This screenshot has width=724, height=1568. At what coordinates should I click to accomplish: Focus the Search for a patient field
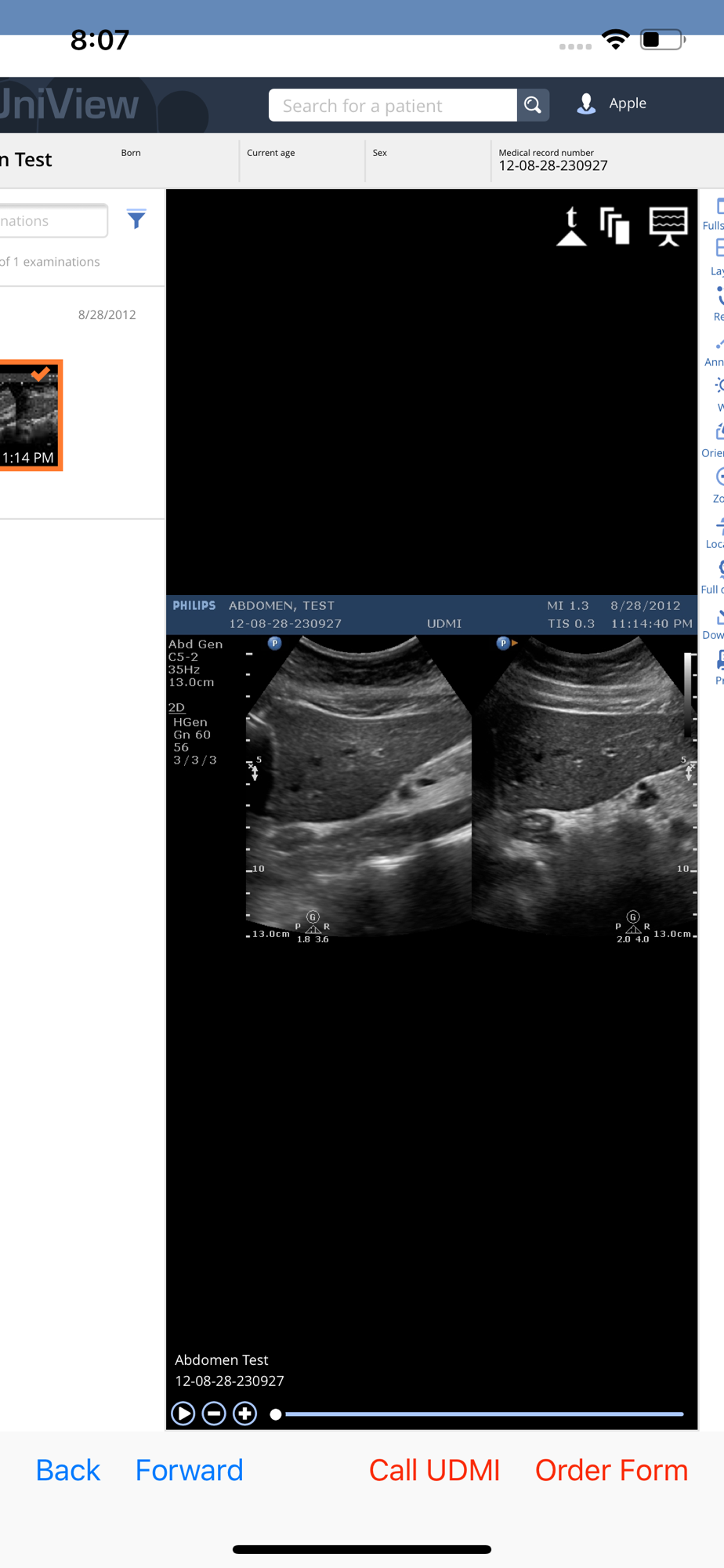click(x=393, y=105)
